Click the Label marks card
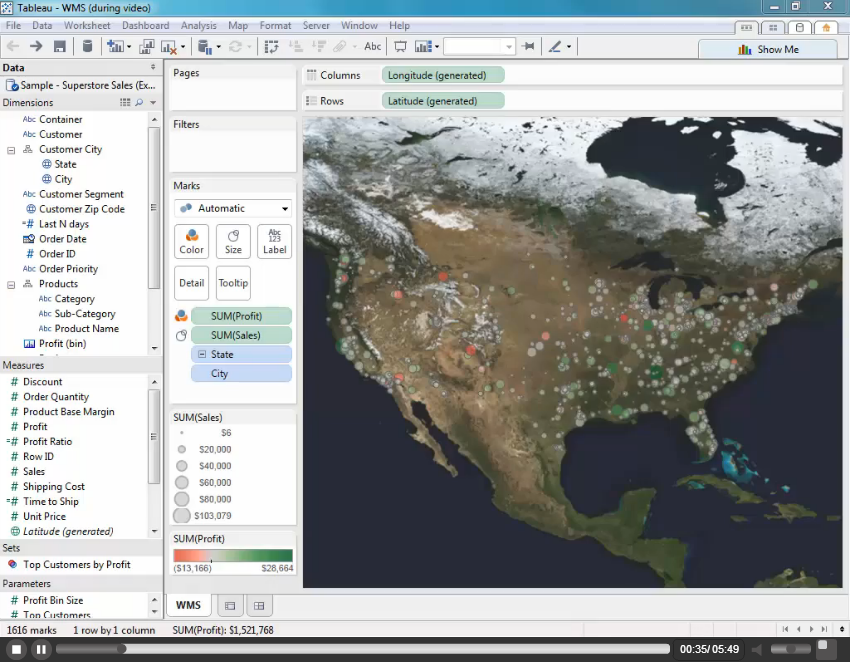This screenshot has width=850, height=662. pos(275,241)
